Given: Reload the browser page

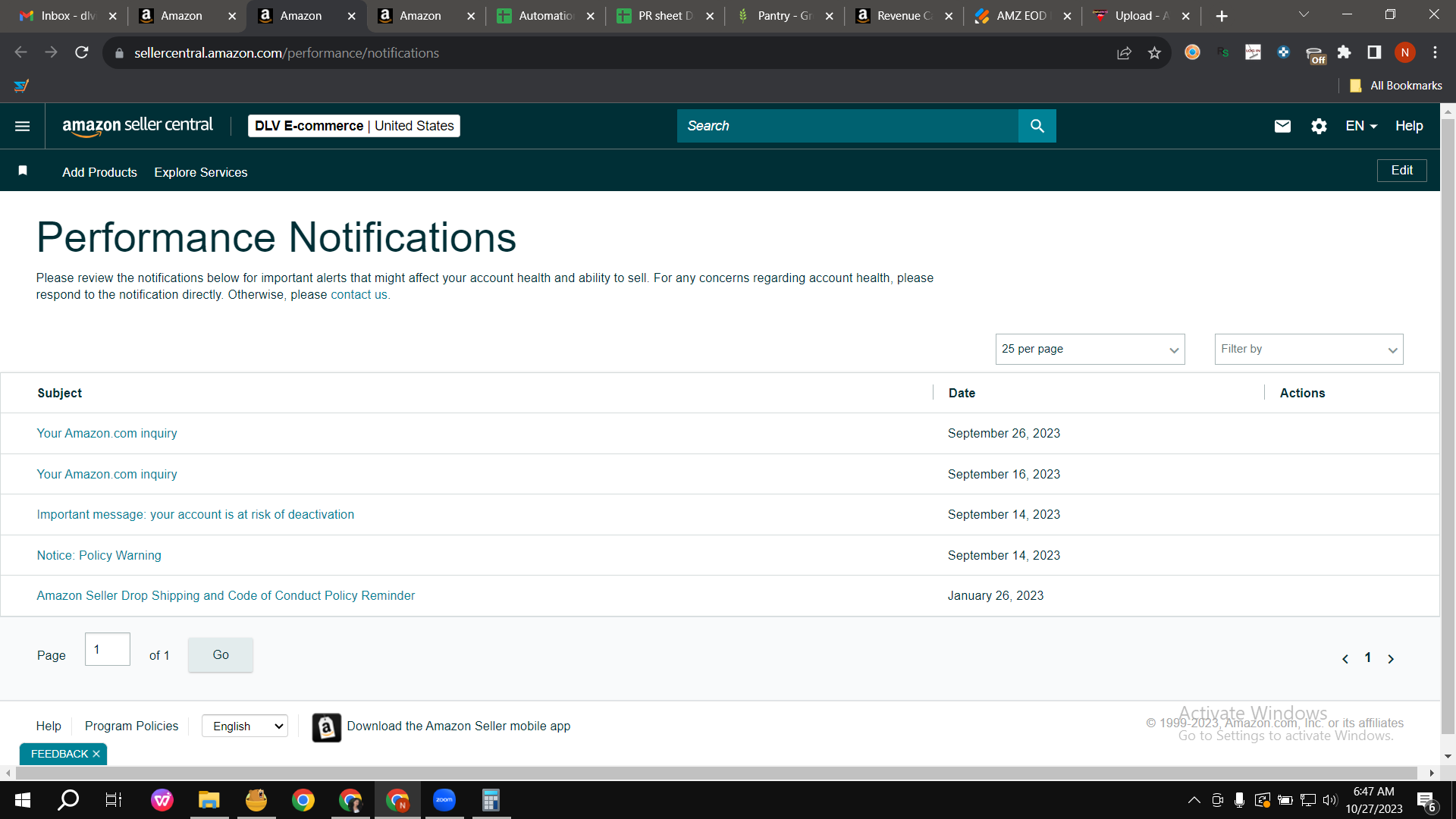Looking at the screenshot, I should click(81, 52).
